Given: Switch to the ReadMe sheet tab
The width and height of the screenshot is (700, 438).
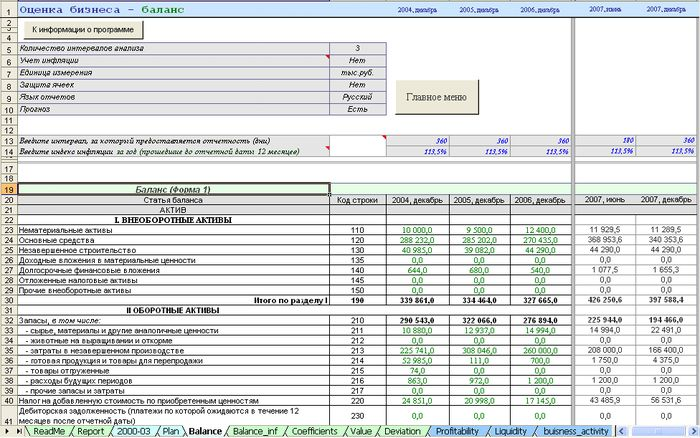Looking at the screenshot, I should click(x=48, y=431).
